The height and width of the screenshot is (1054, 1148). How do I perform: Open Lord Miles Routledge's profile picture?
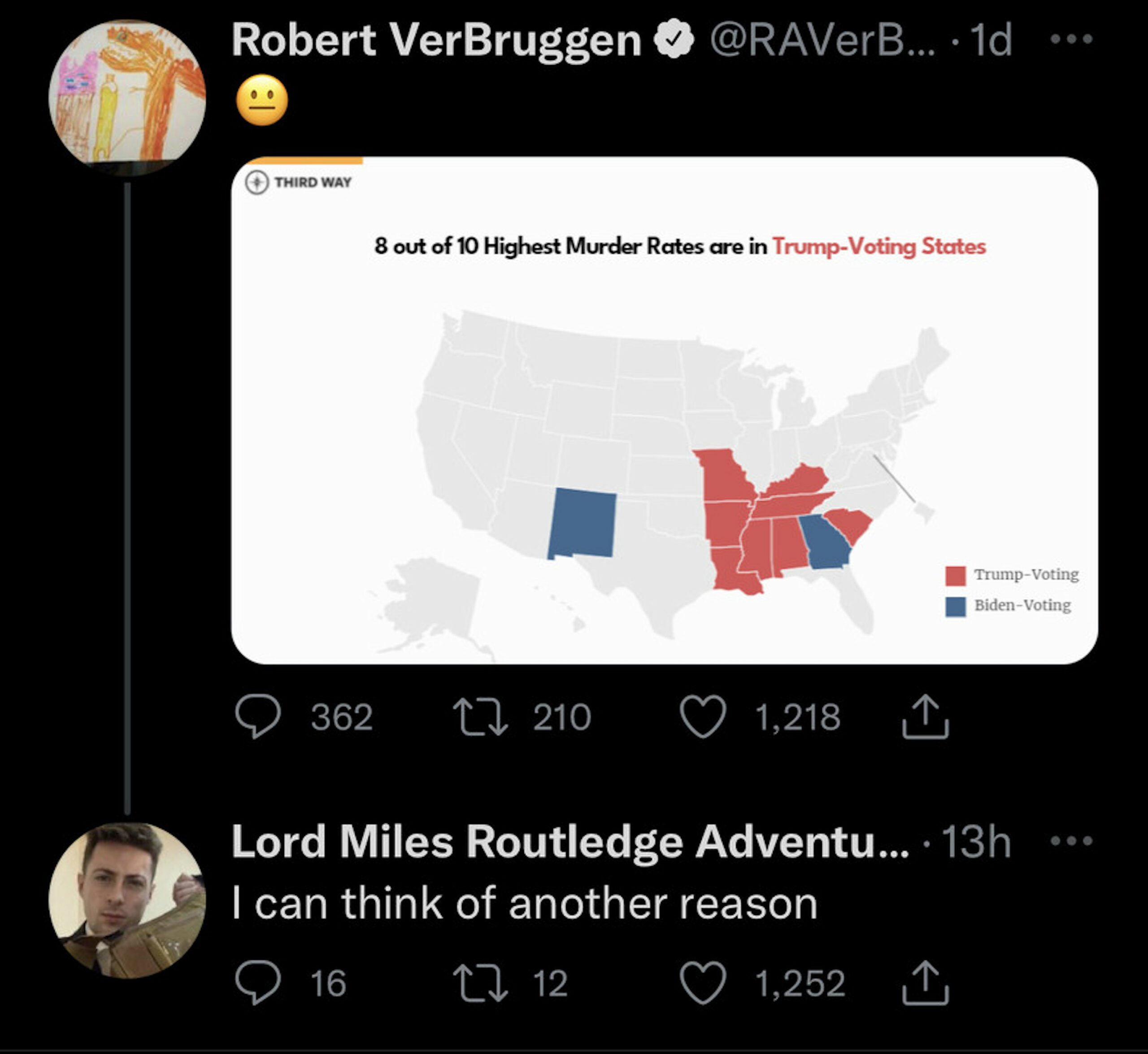click(x=127, y=901)
